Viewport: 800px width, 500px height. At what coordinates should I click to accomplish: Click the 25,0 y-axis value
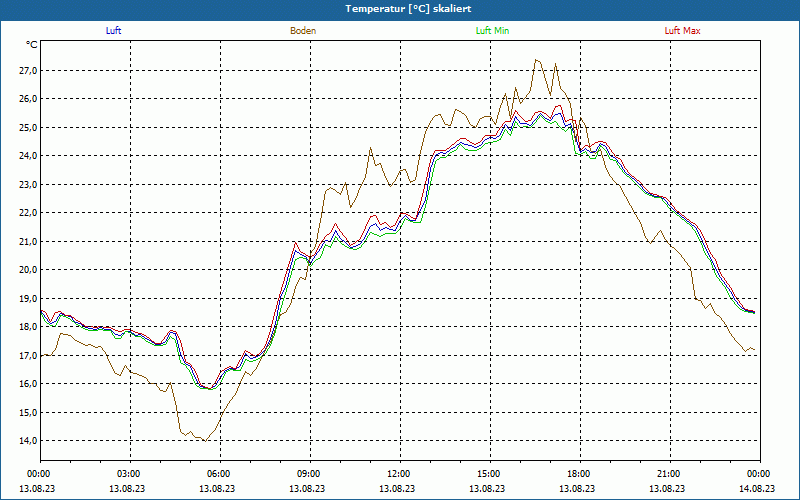(29, 127)
